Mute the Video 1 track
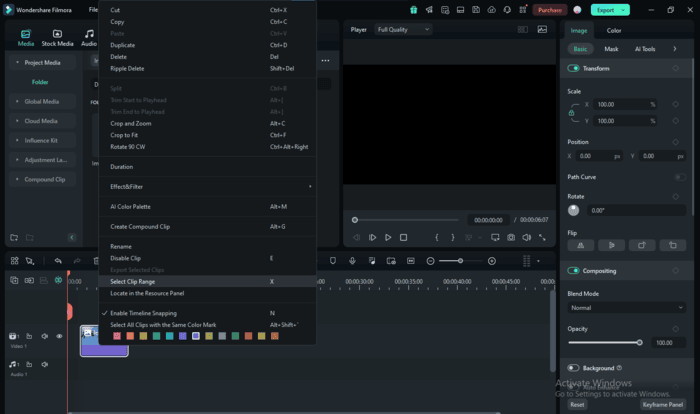Viewport: 700px width, 414px height. (x=45, y=336)
